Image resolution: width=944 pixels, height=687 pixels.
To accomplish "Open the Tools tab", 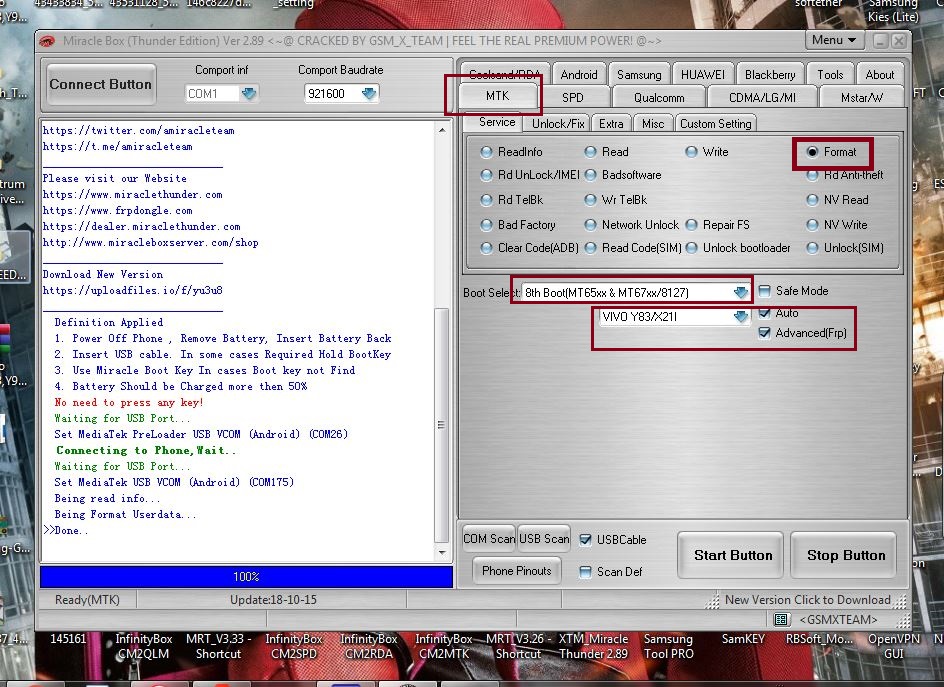I will [830, 75].
